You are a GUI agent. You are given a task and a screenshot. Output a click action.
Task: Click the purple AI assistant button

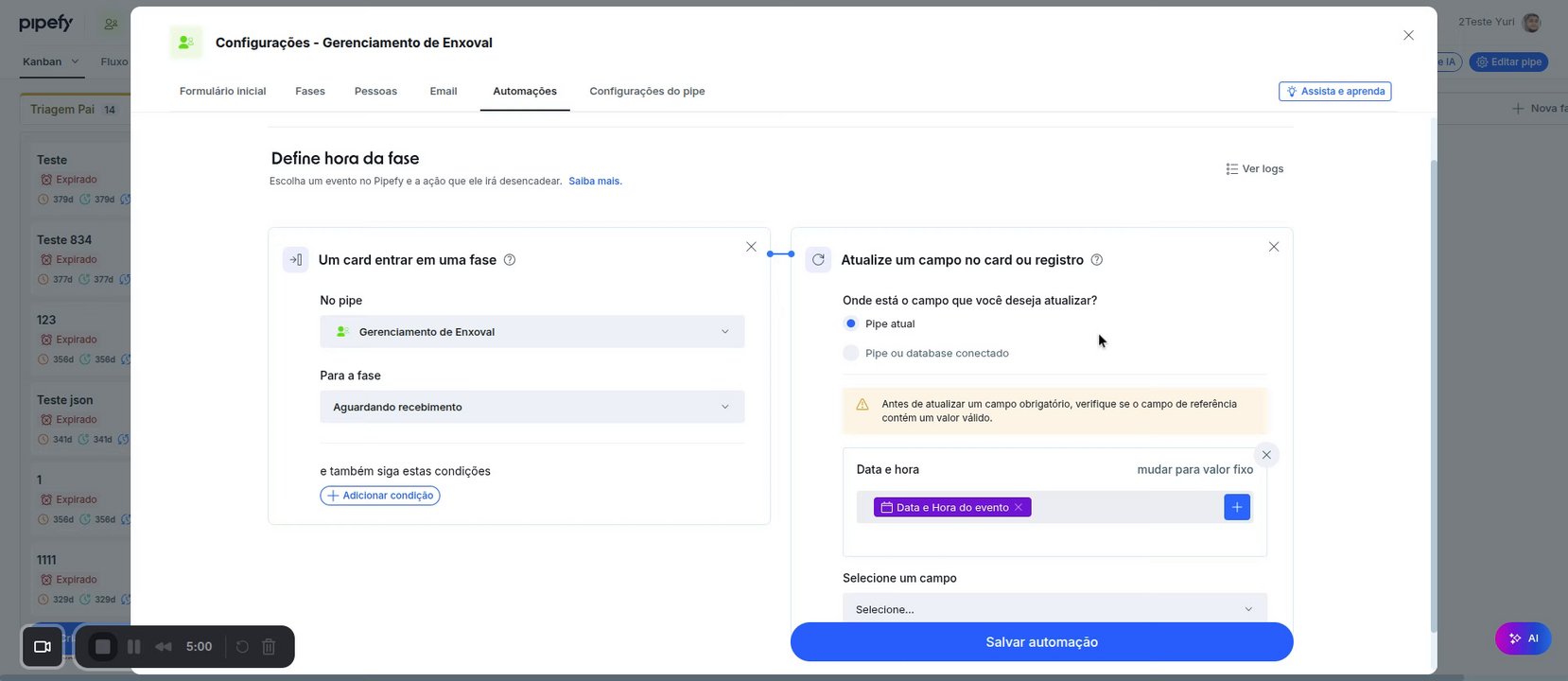point(1523,638)
